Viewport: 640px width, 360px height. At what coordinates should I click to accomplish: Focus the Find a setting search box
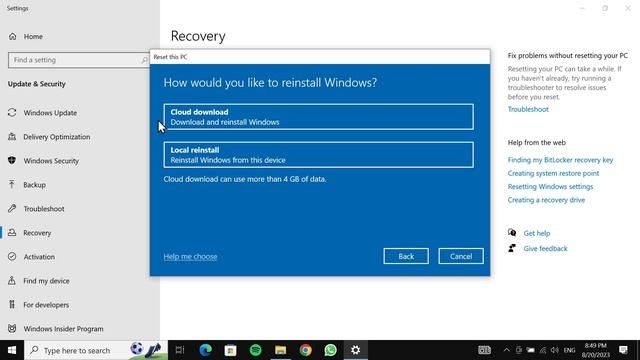[78, 60]
